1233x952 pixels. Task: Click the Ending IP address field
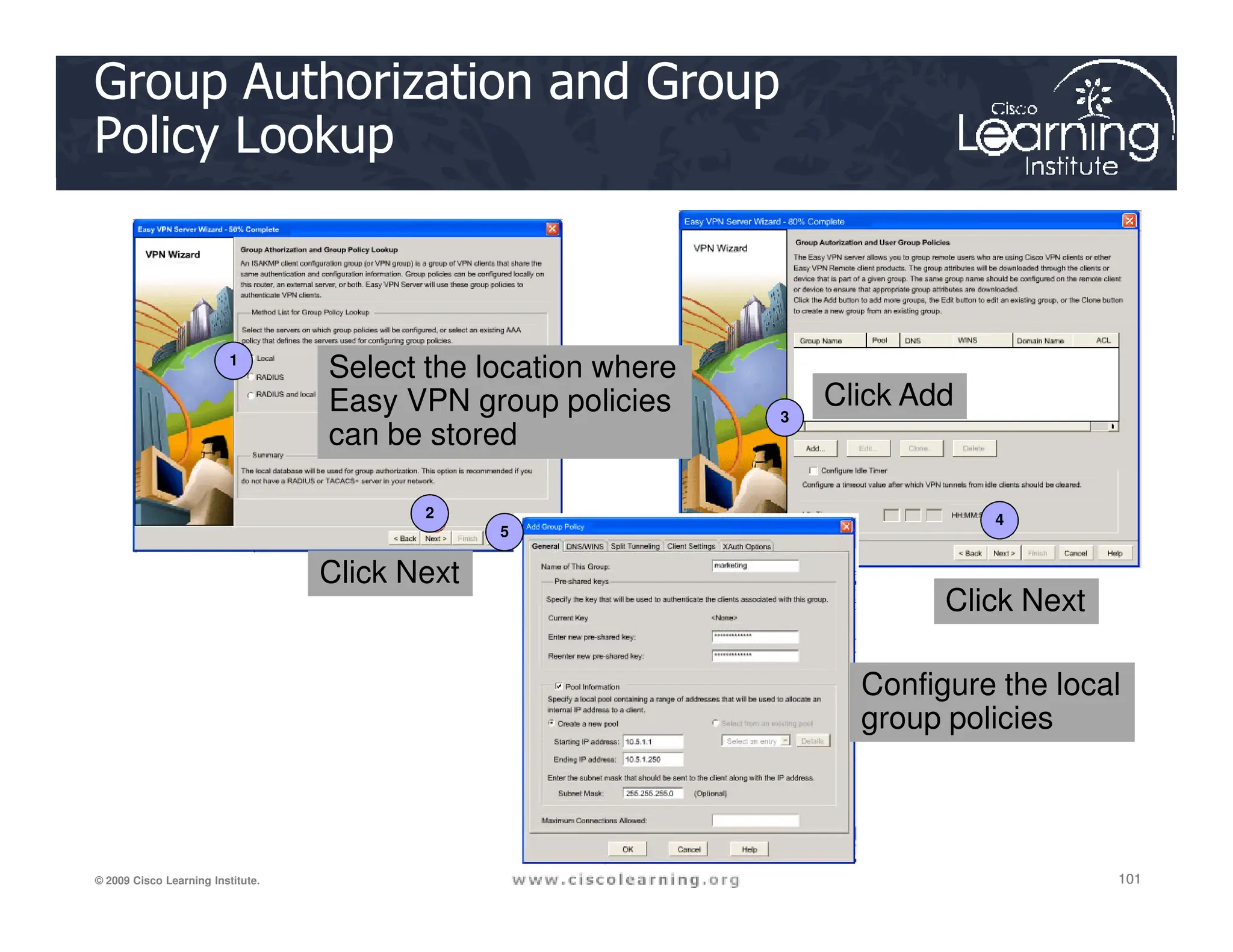click(x=653, y=759)
